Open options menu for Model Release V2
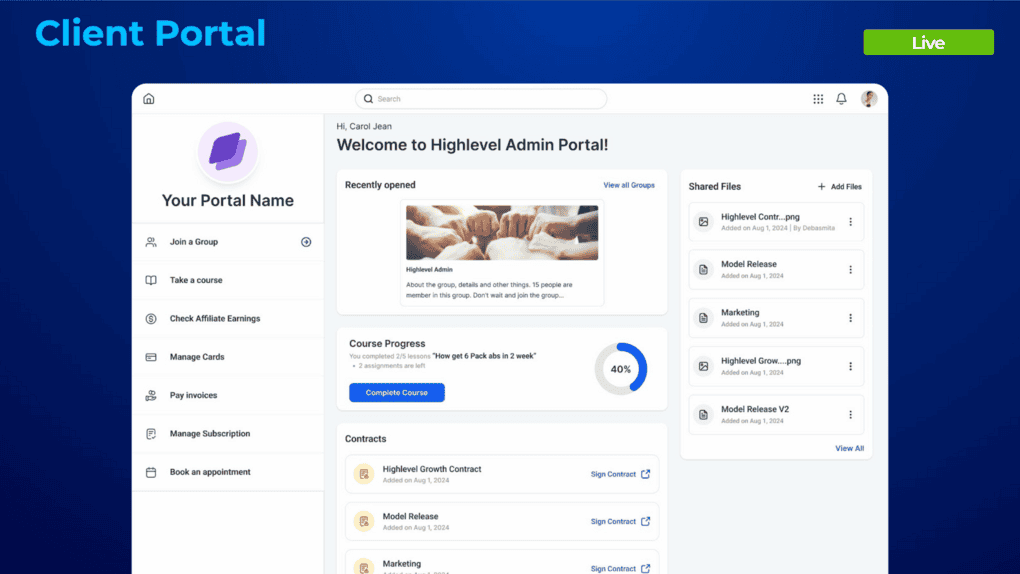Viewport: 1020px width, 574px height. coord(850,415)
